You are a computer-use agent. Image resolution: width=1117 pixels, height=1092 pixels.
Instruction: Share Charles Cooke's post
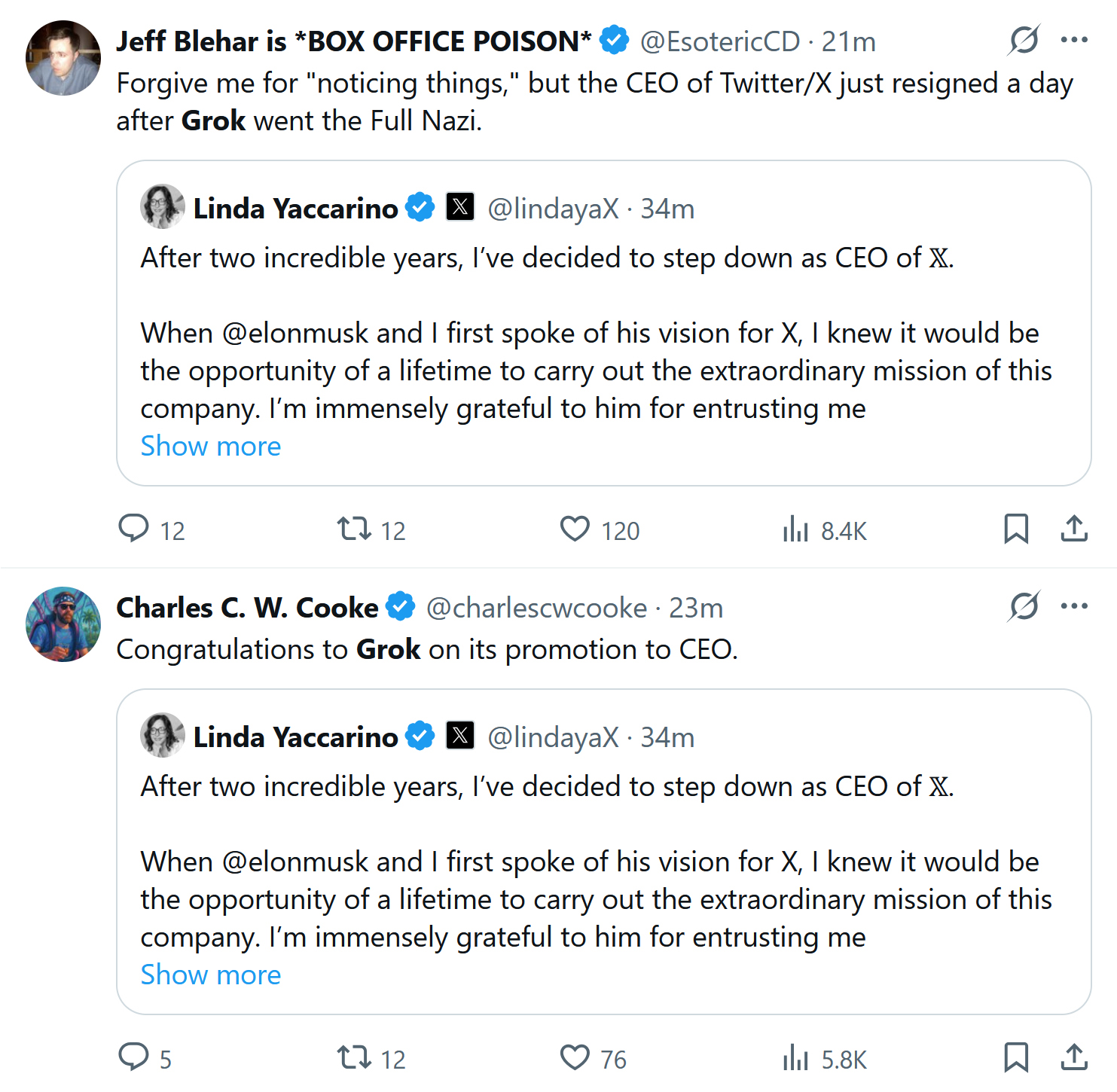1074,1057
